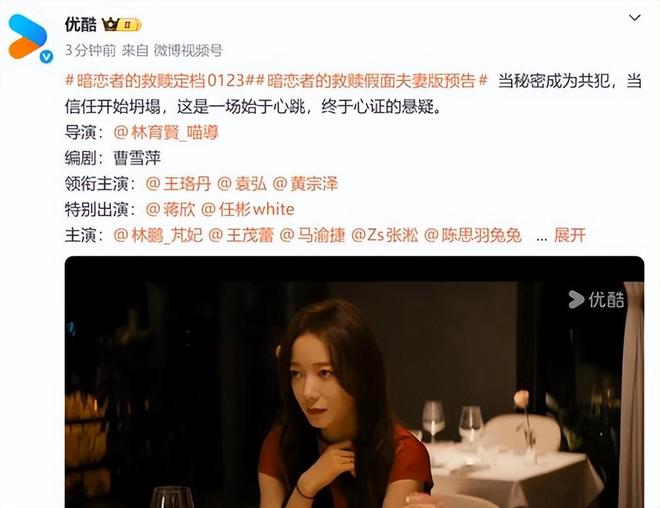660x508 pixels.
Task: Open mention @林鹏_芃妃
Action: pos(158,235)
